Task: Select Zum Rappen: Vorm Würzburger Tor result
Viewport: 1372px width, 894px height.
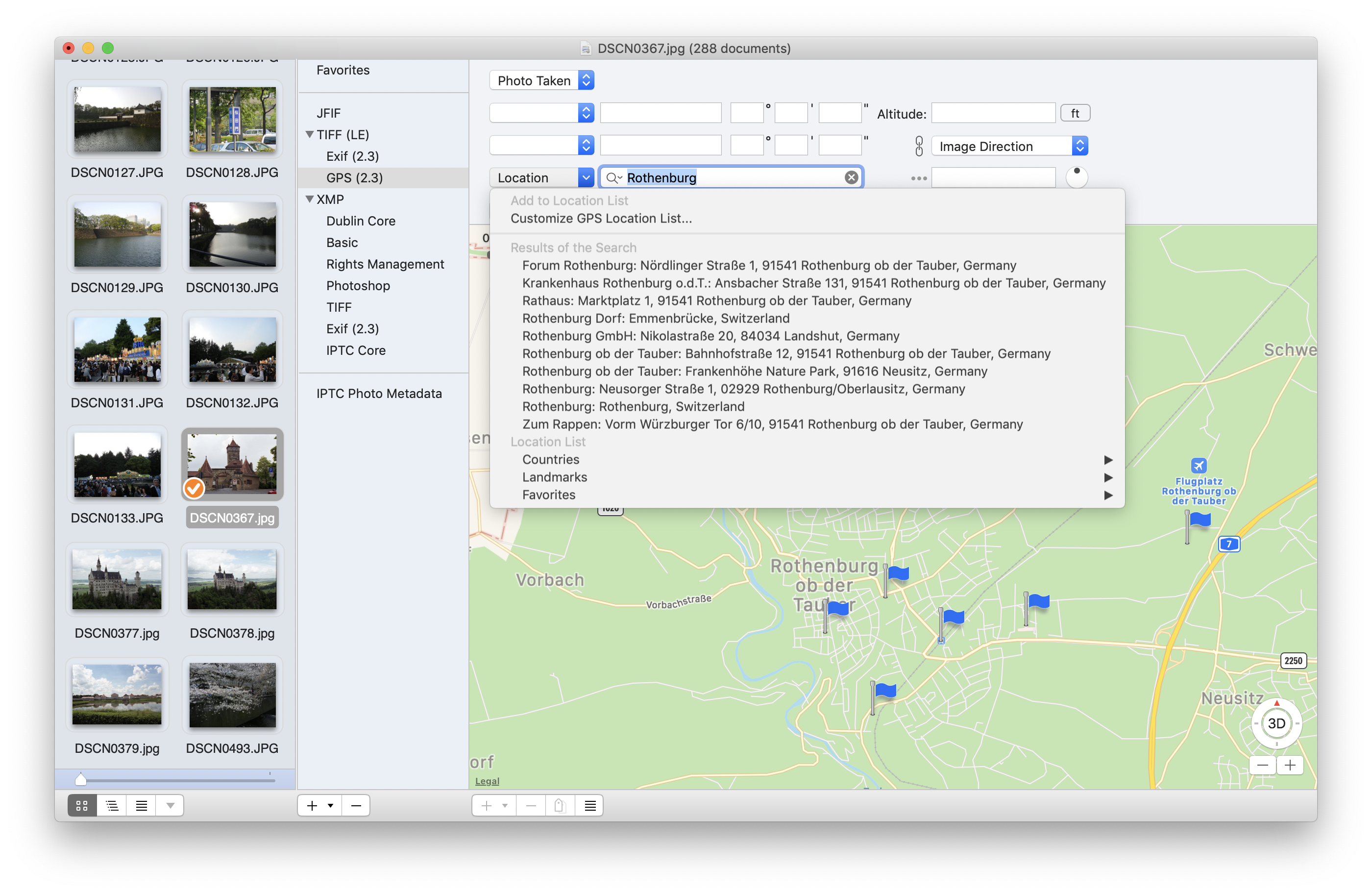Action: tap(772, 424)
